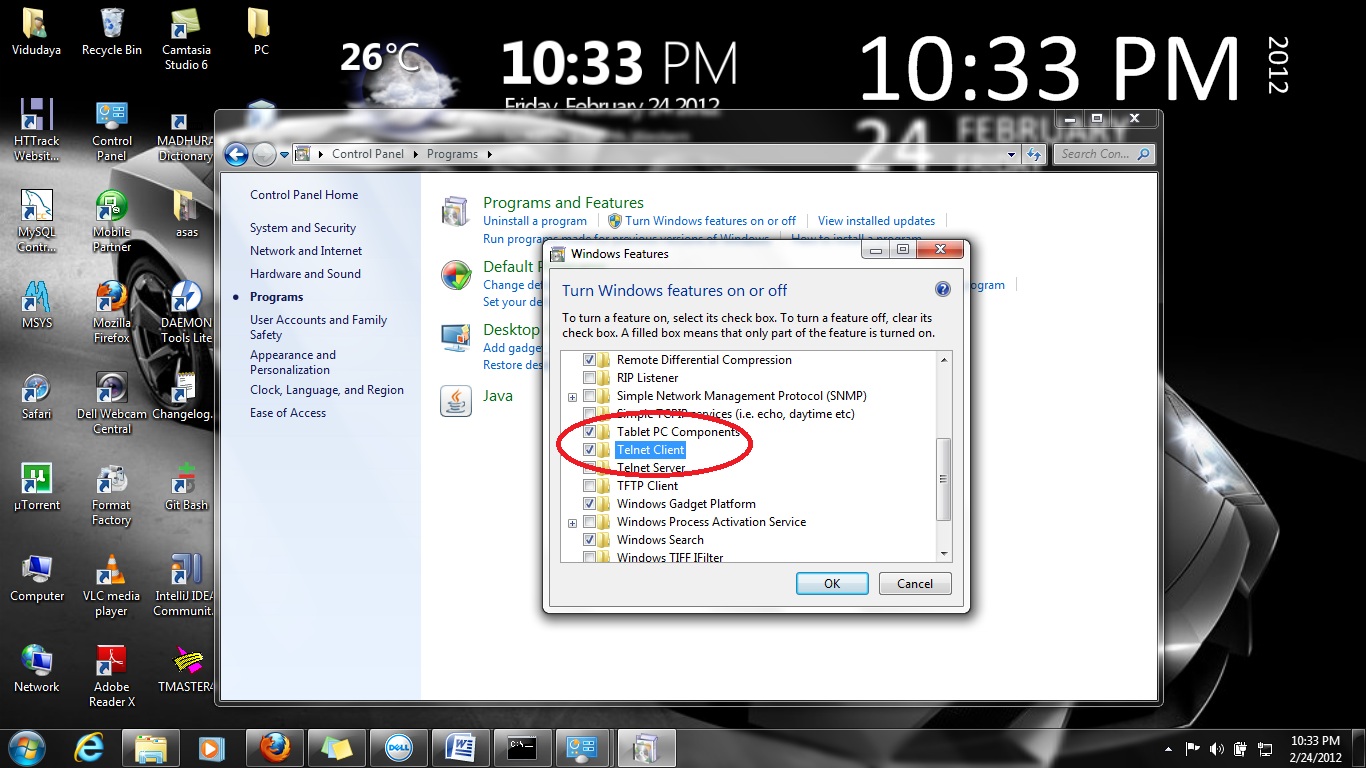The height and width of the screenshot is (768, 1366).
Task: Check the Simple Network Management Protocol box
Action: (590, 396)
